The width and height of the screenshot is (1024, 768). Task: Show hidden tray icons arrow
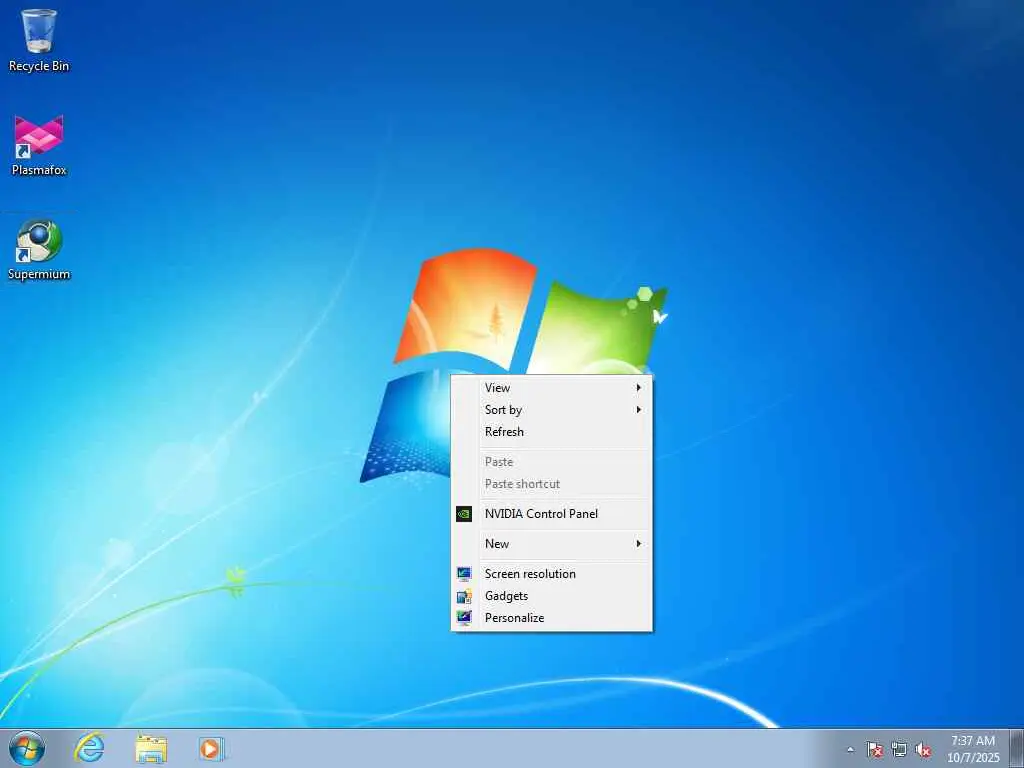pyautogui.click(x=850, y=750)
